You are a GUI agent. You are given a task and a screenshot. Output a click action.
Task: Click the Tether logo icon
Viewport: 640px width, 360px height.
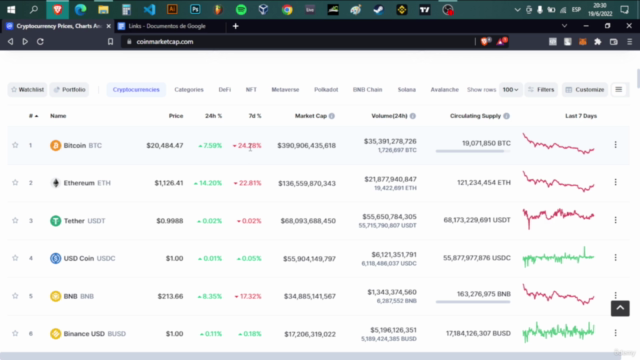(x=56, y=221)
